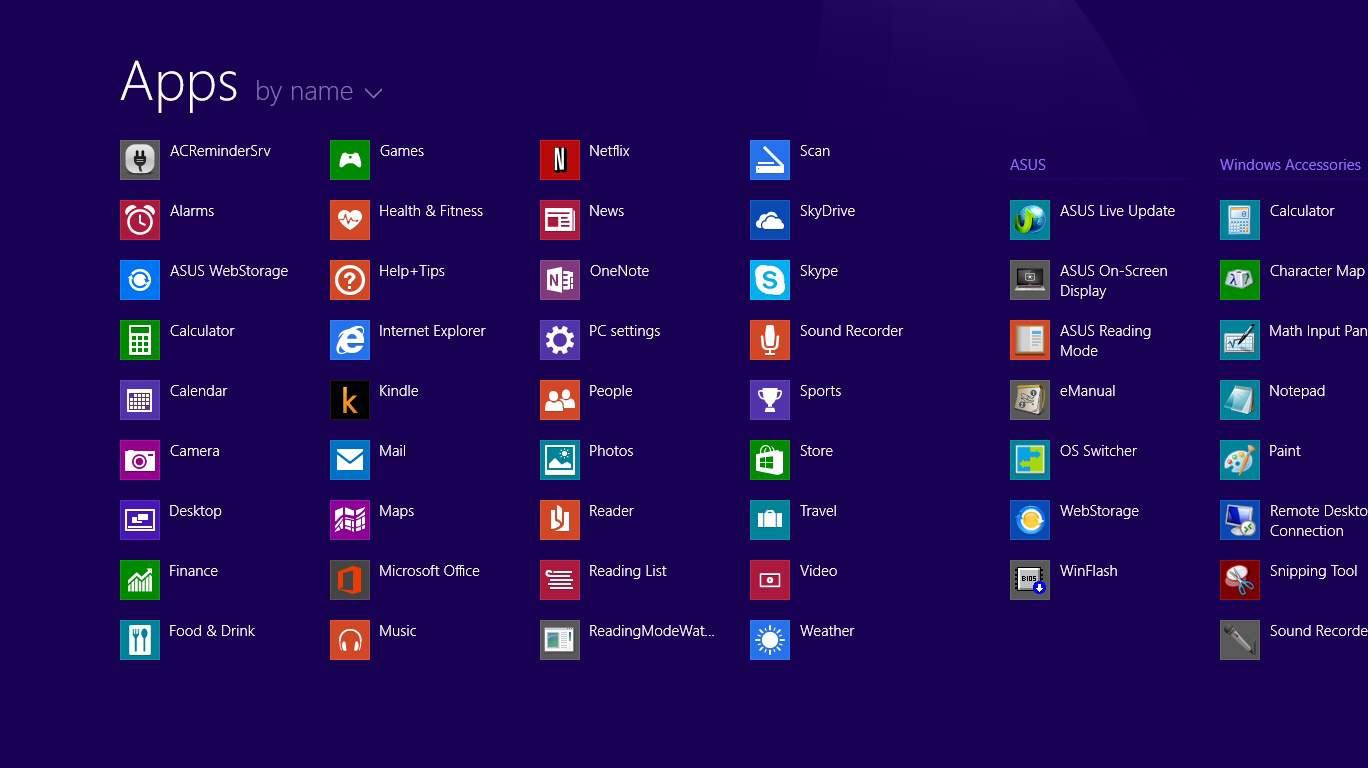1368x768 pixels.
Task: Click the 'ASUS Live Update' label
Action: (1117, 211)
